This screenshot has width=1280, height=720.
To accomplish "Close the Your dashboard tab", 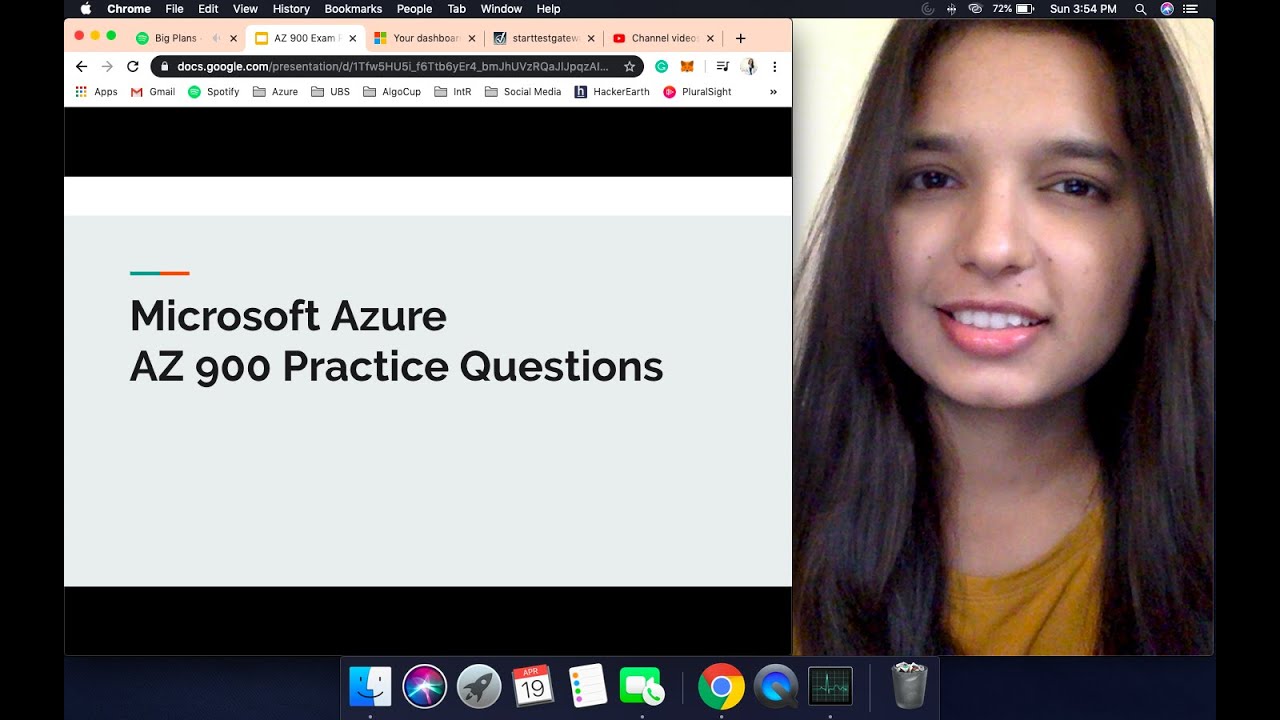I will 472,38.
